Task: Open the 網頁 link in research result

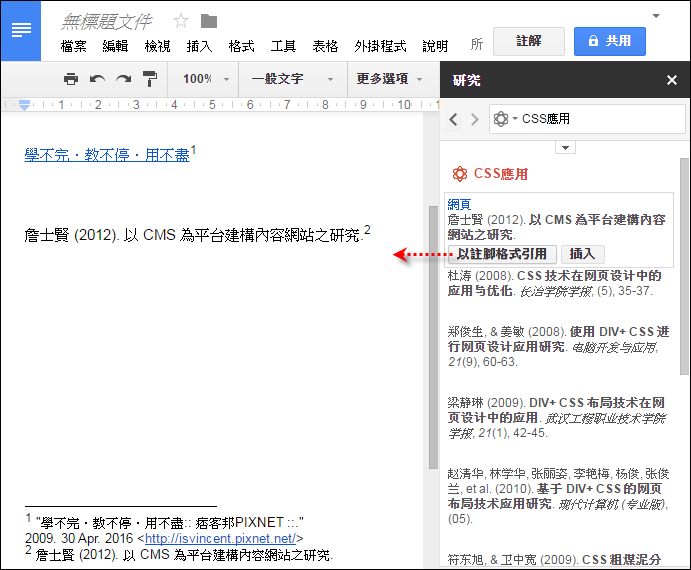Action: (459, 204)
